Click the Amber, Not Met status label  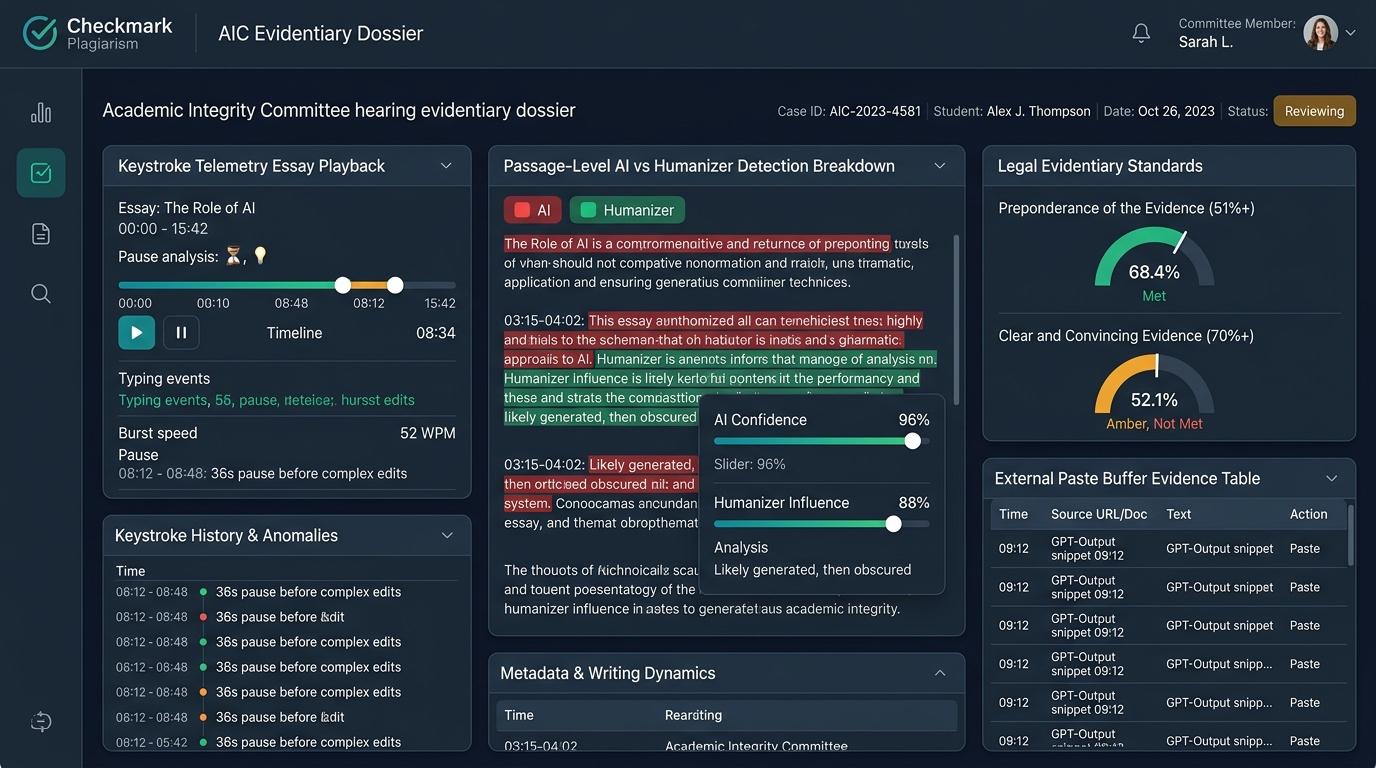tap(1154, 424)
